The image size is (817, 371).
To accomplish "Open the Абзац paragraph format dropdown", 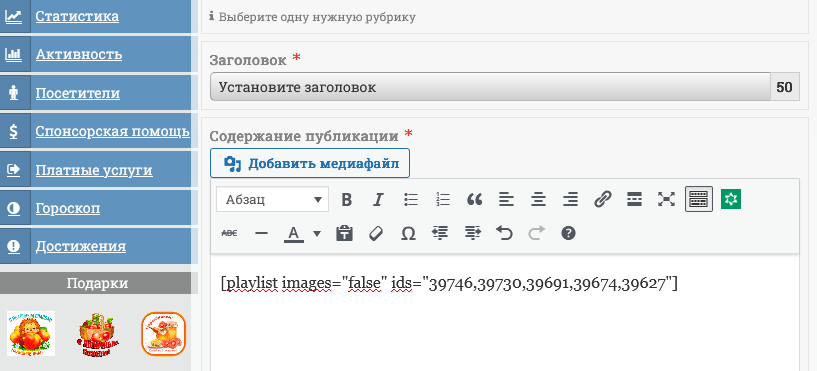I will click(273, 199).
